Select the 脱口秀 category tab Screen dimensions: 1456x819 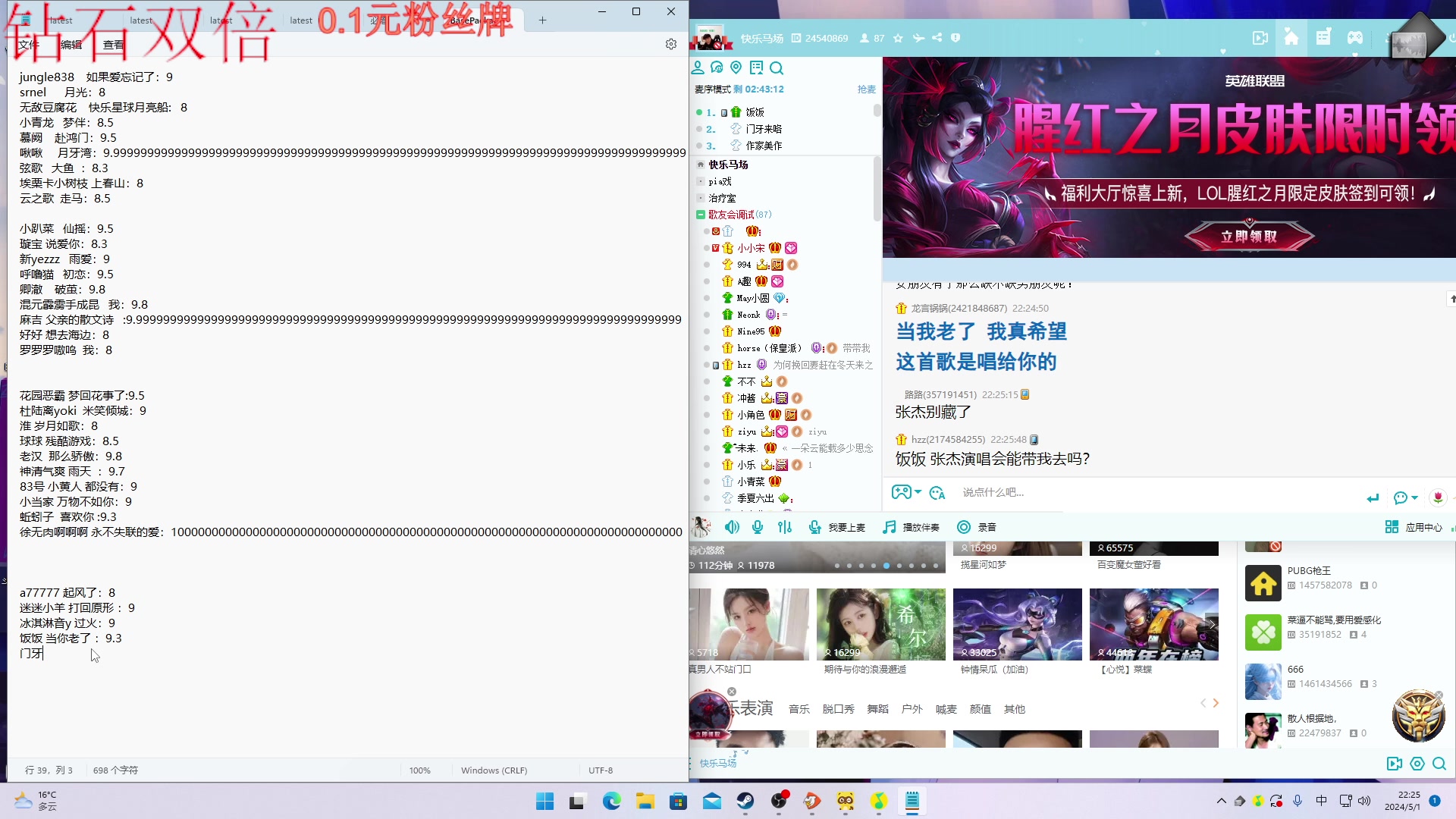tap(838, 709)
